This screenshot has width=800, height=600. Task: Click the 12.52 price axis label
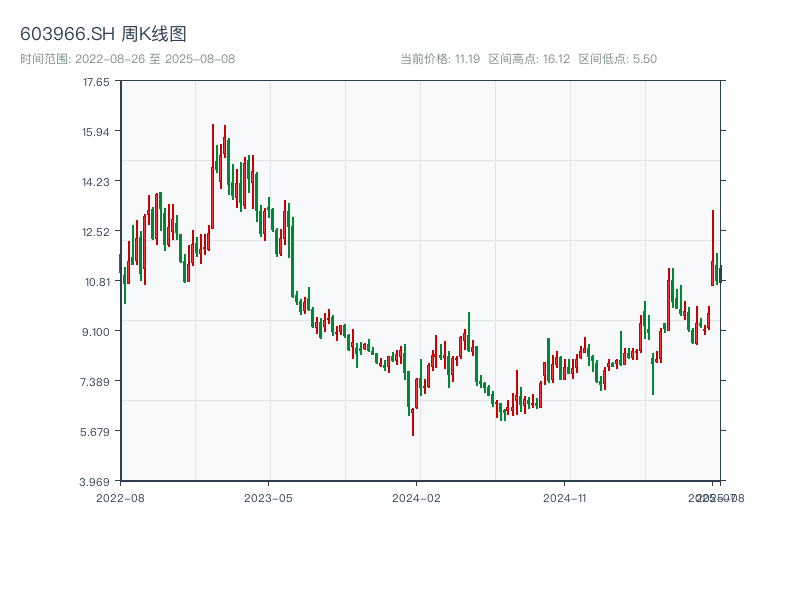coord(96,232)
